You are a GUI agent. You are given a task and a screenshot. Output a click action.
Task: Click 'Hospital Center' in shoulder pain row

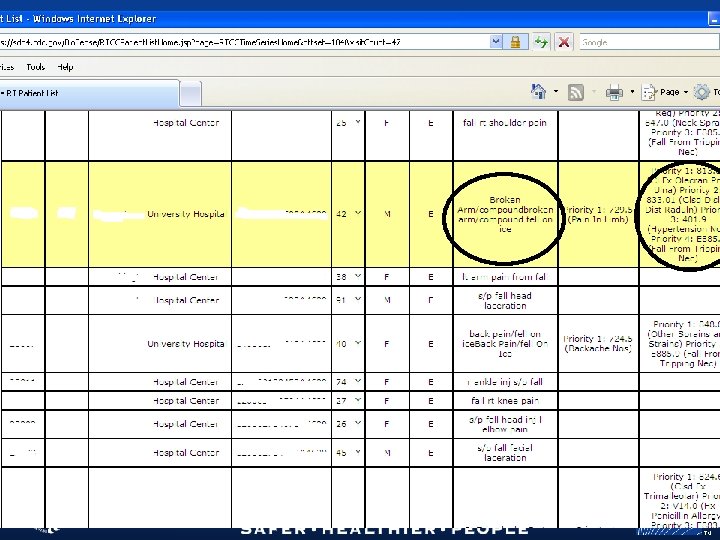(x=186, y=123)
